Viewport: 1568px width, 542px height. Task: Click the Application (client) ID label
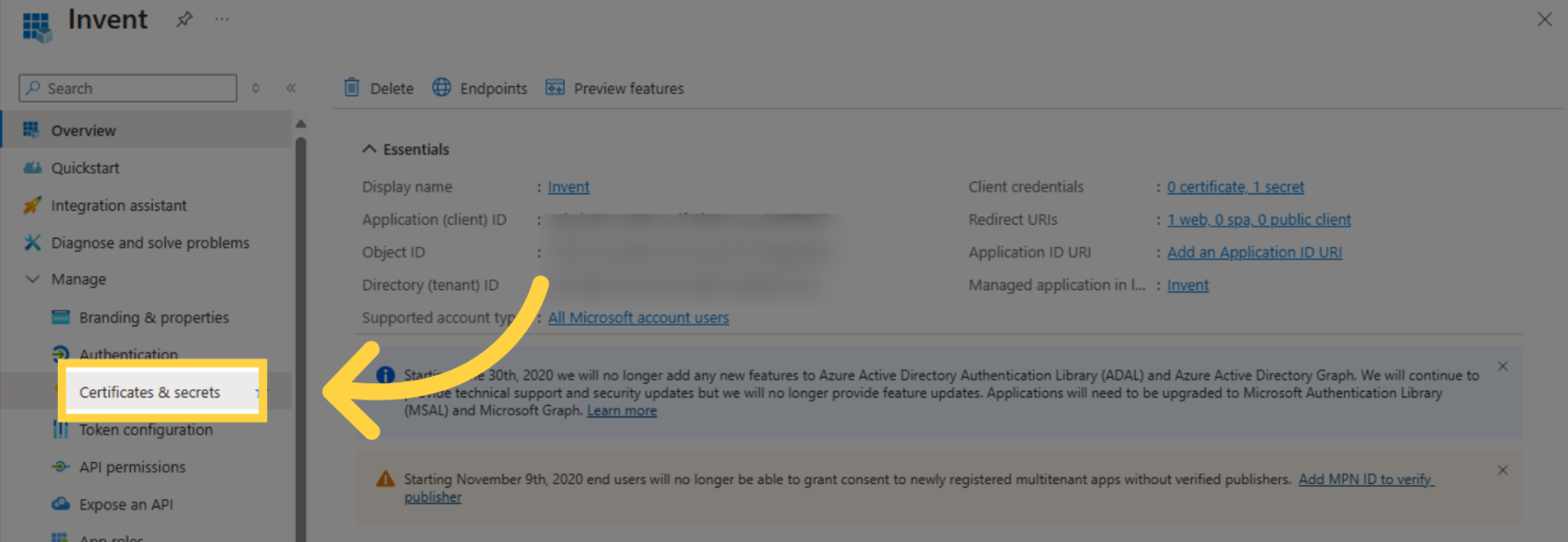tap(434, 219)
